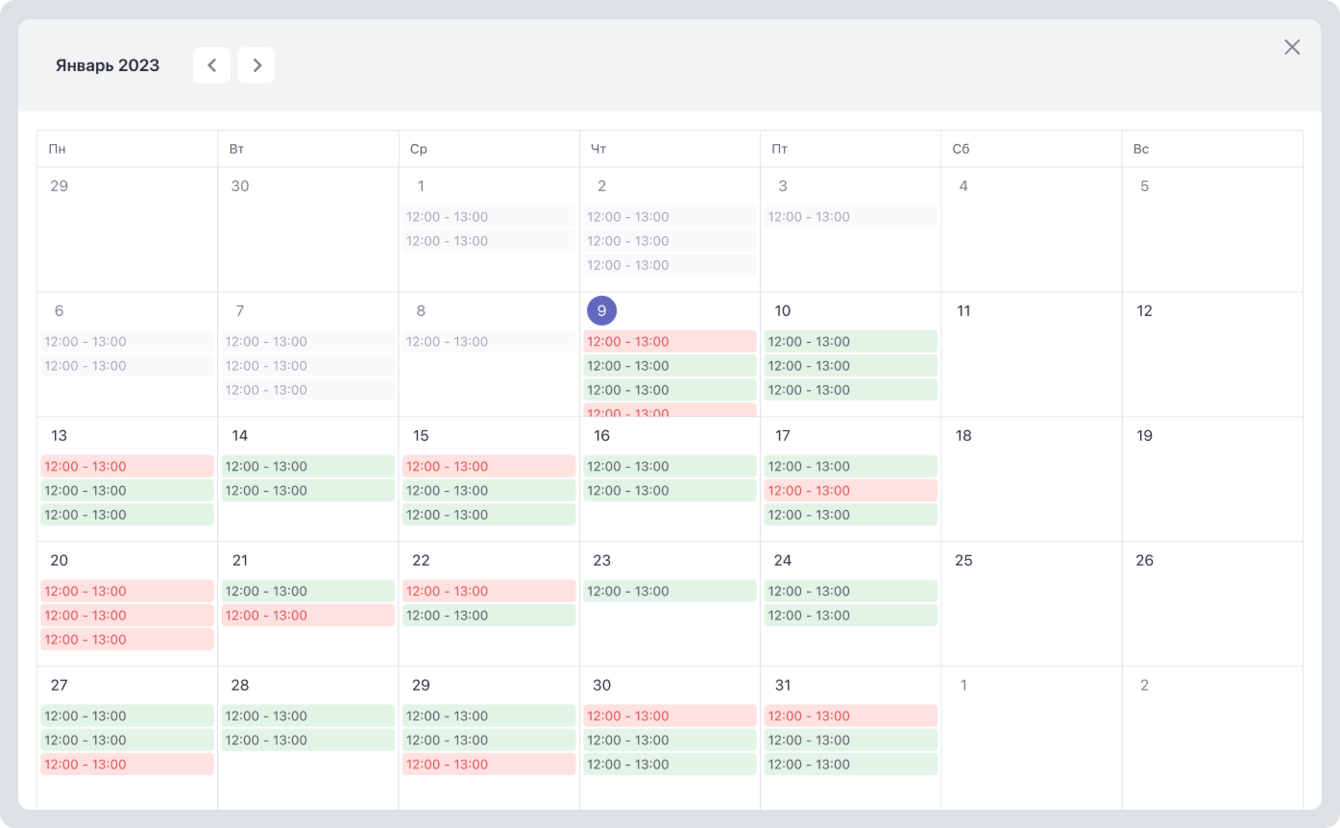Open the first green slot on January 24
1340x828 pixels.
coord(850,592)
